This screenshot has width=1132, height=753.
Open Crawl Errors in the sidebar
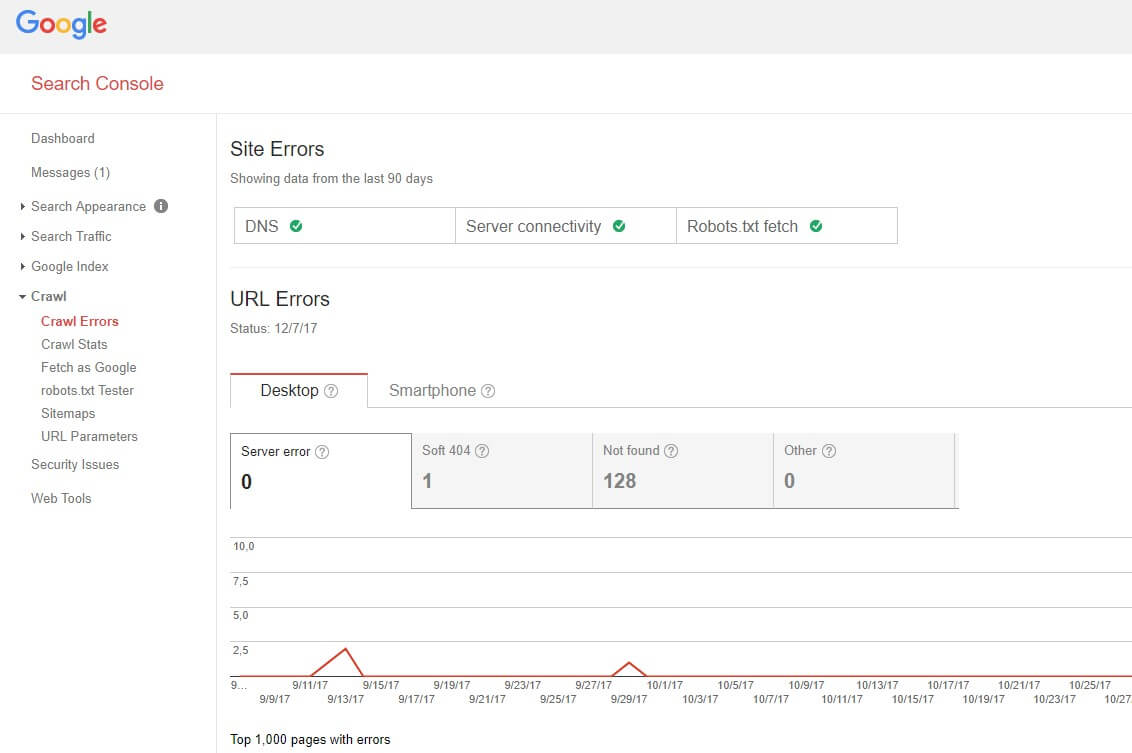(x=79, y=321)
